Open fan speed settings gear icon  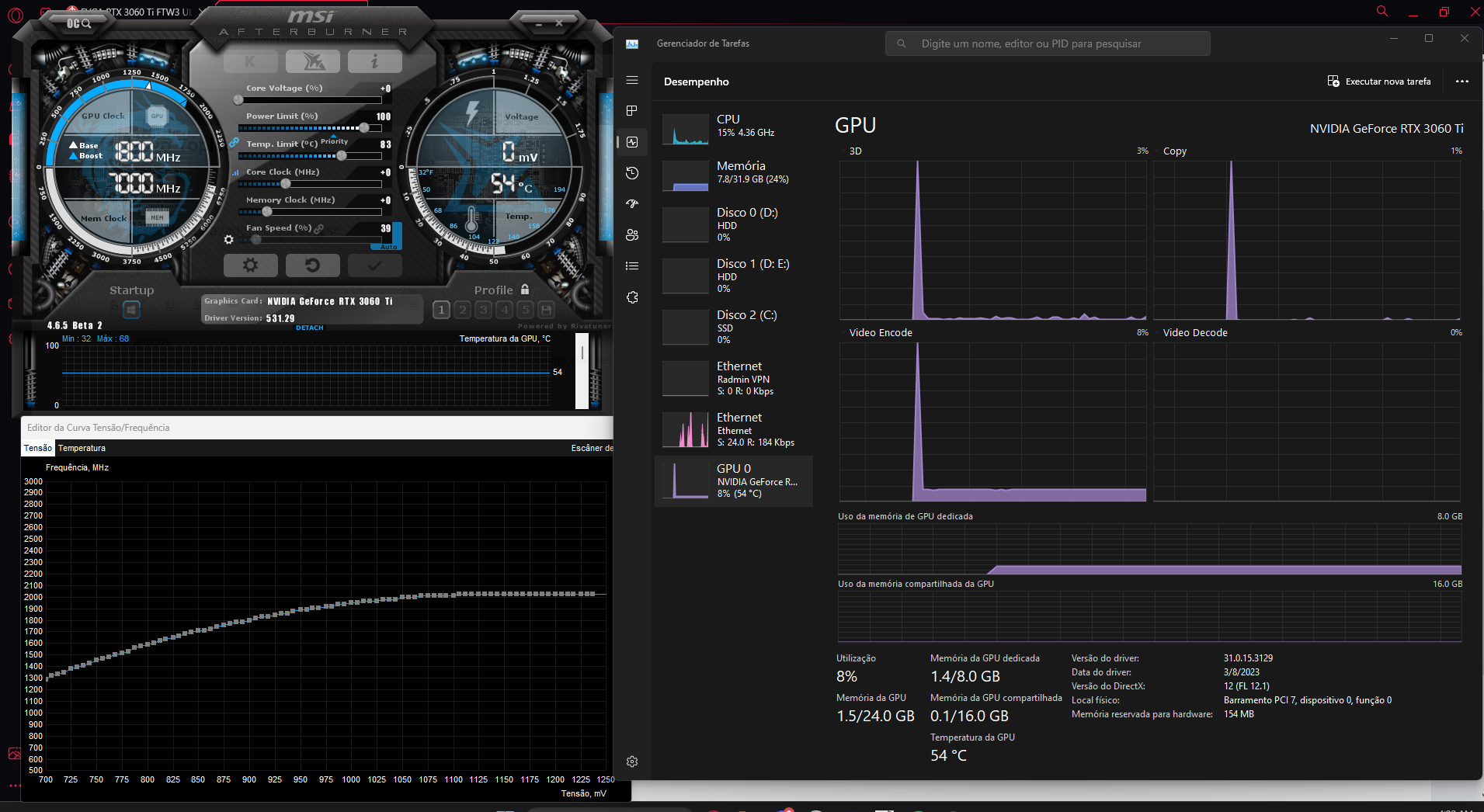click(228, 240)
